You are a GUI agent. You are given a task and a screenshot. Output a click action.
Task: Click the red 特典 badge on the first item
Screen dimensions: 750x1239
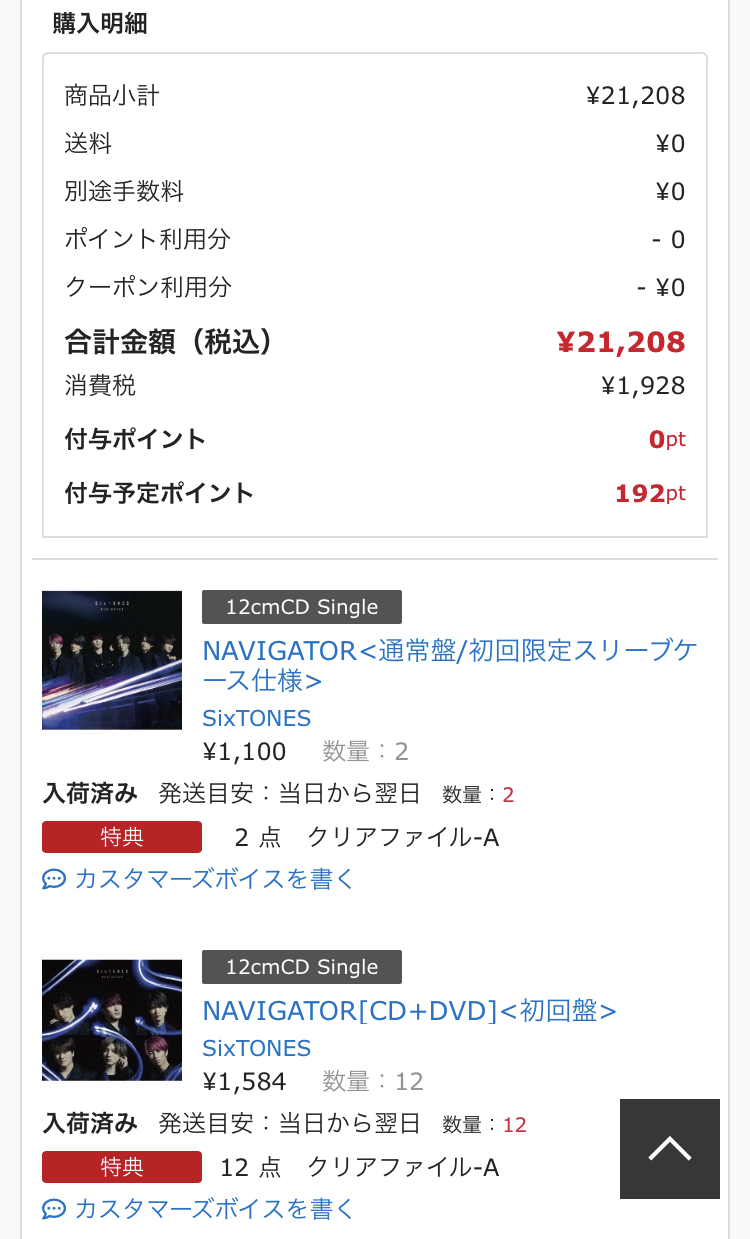coord(122,837)
